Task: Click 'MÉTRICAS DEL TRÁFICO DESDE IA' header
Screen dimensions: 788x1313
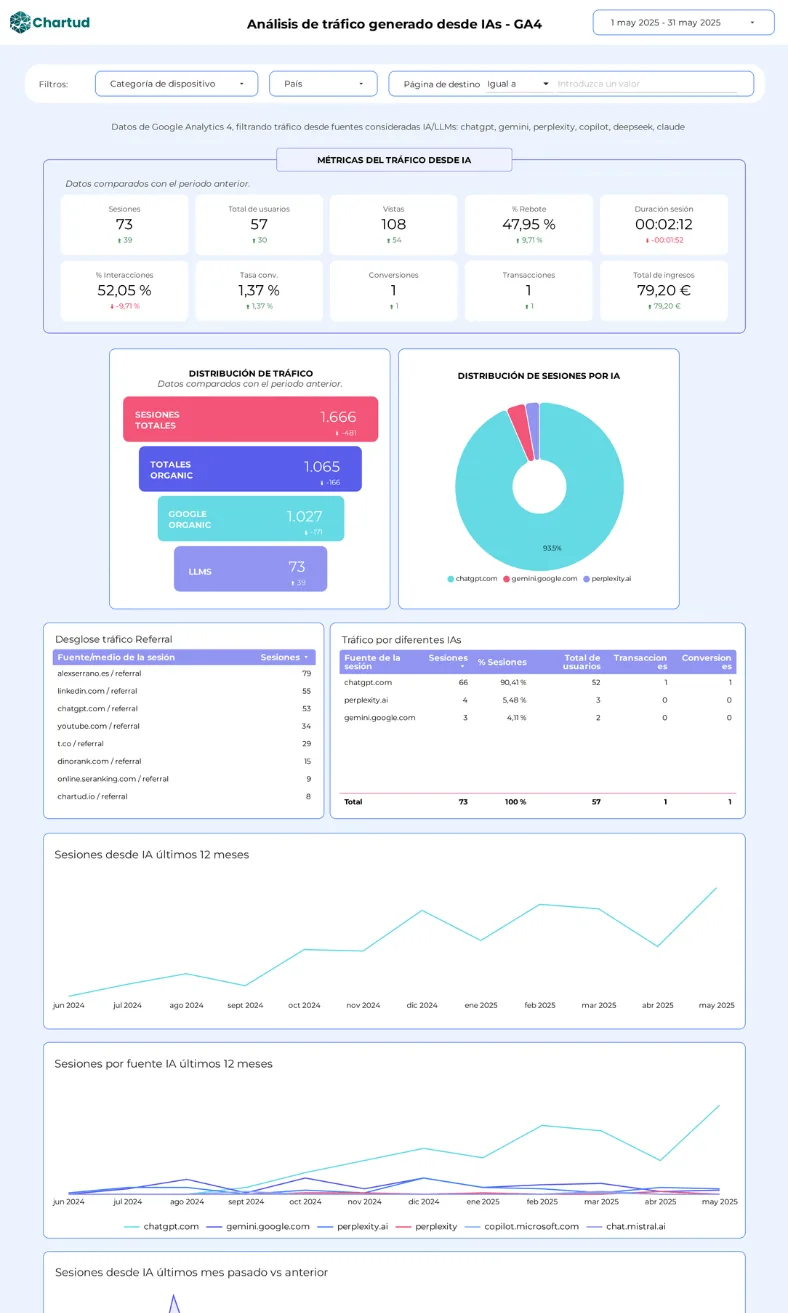Action: click(x=394, y=160)
